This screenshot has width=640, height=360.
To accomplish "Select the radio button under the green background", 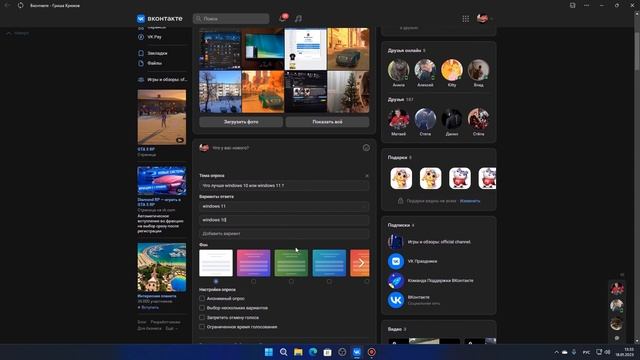I will pyautogui.click(x=291, y=281).
